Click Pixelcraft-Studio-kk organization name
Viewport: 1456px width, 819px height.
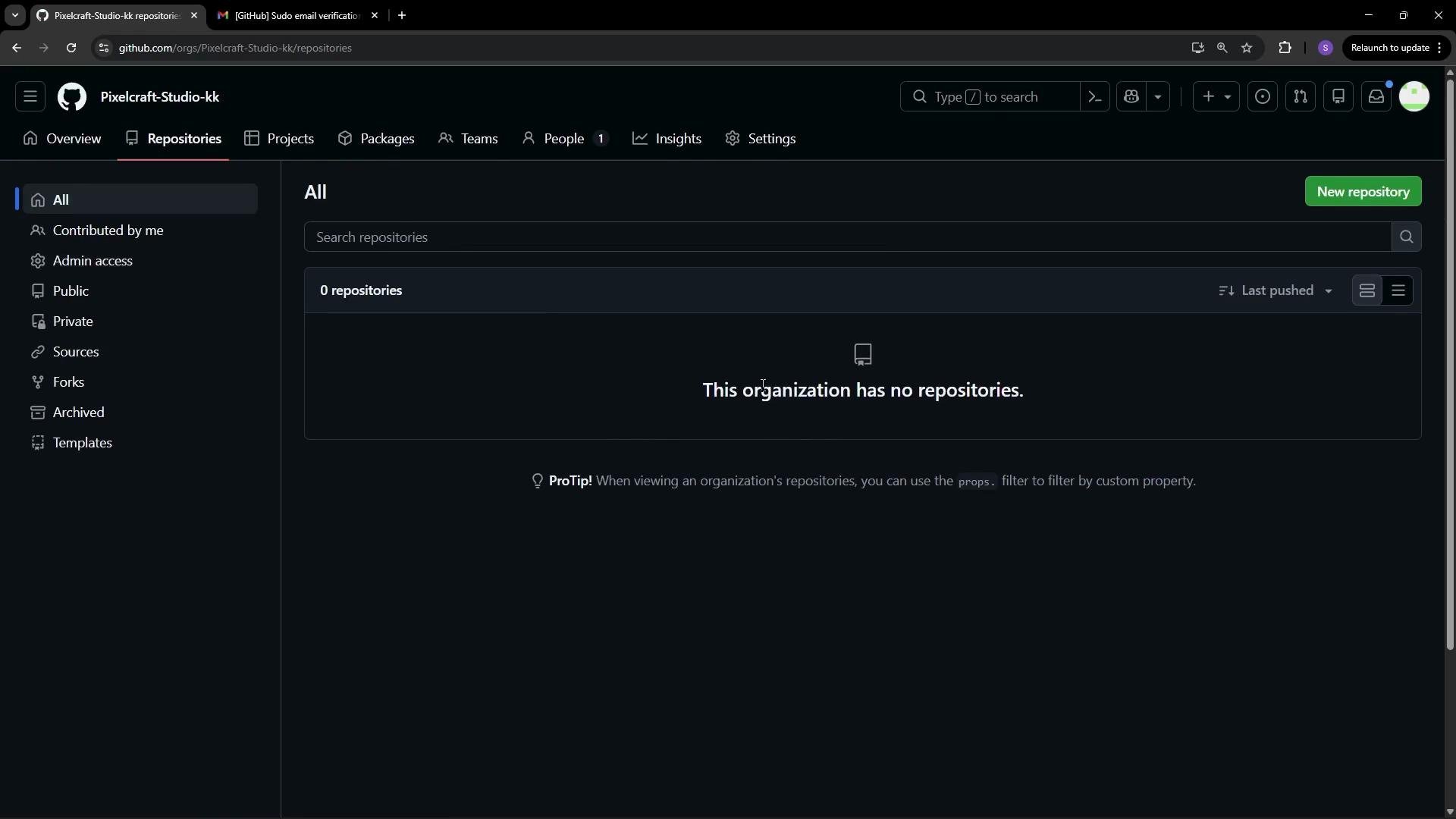click(x=160, y=97)
